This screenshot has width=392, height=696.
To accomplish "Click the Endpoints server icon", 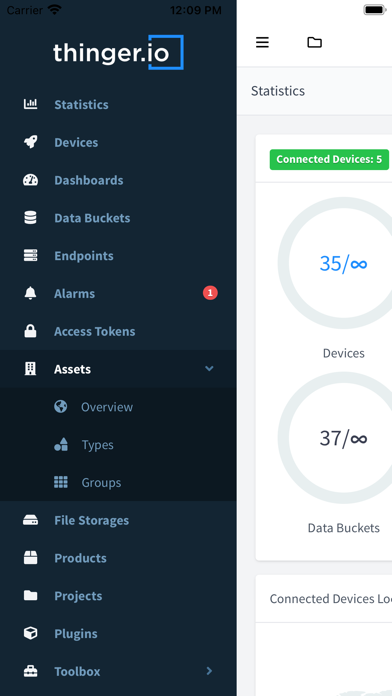I will click(x=30, y=255).
